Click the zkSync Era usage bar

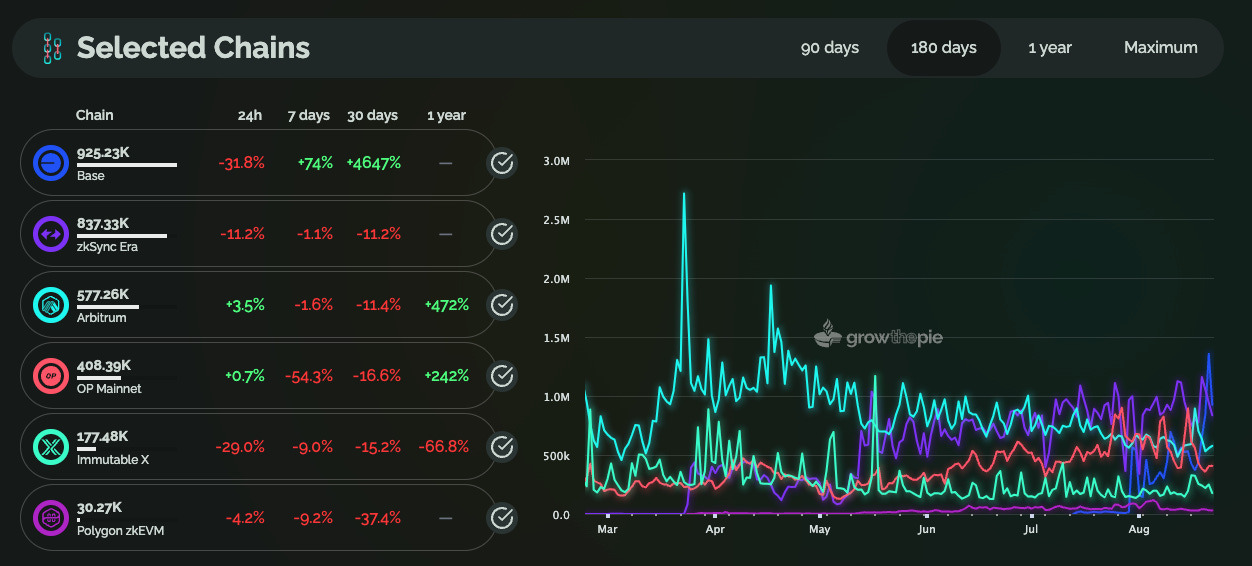[x=122, y=235]
